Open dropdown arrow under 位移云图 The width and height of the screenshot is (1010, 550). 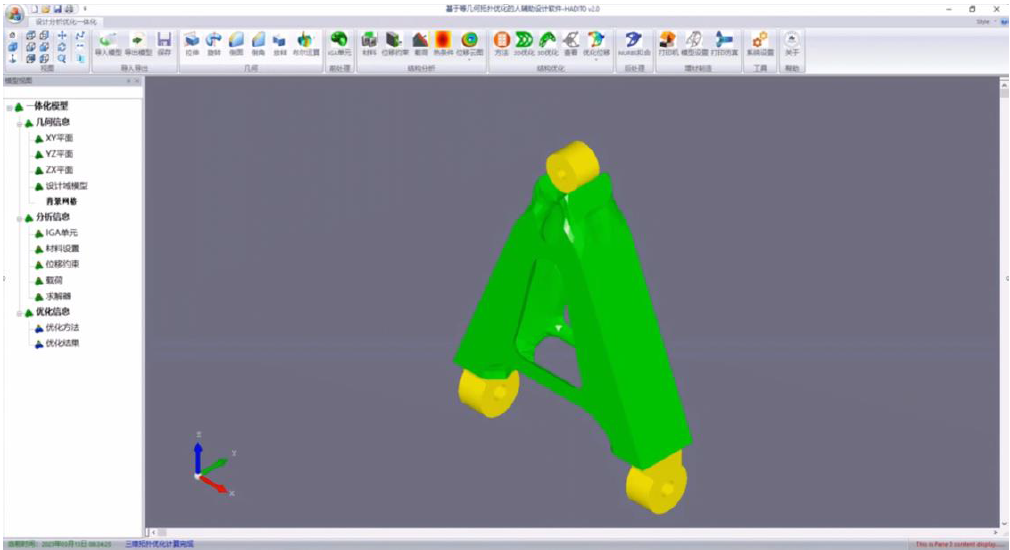470,59
